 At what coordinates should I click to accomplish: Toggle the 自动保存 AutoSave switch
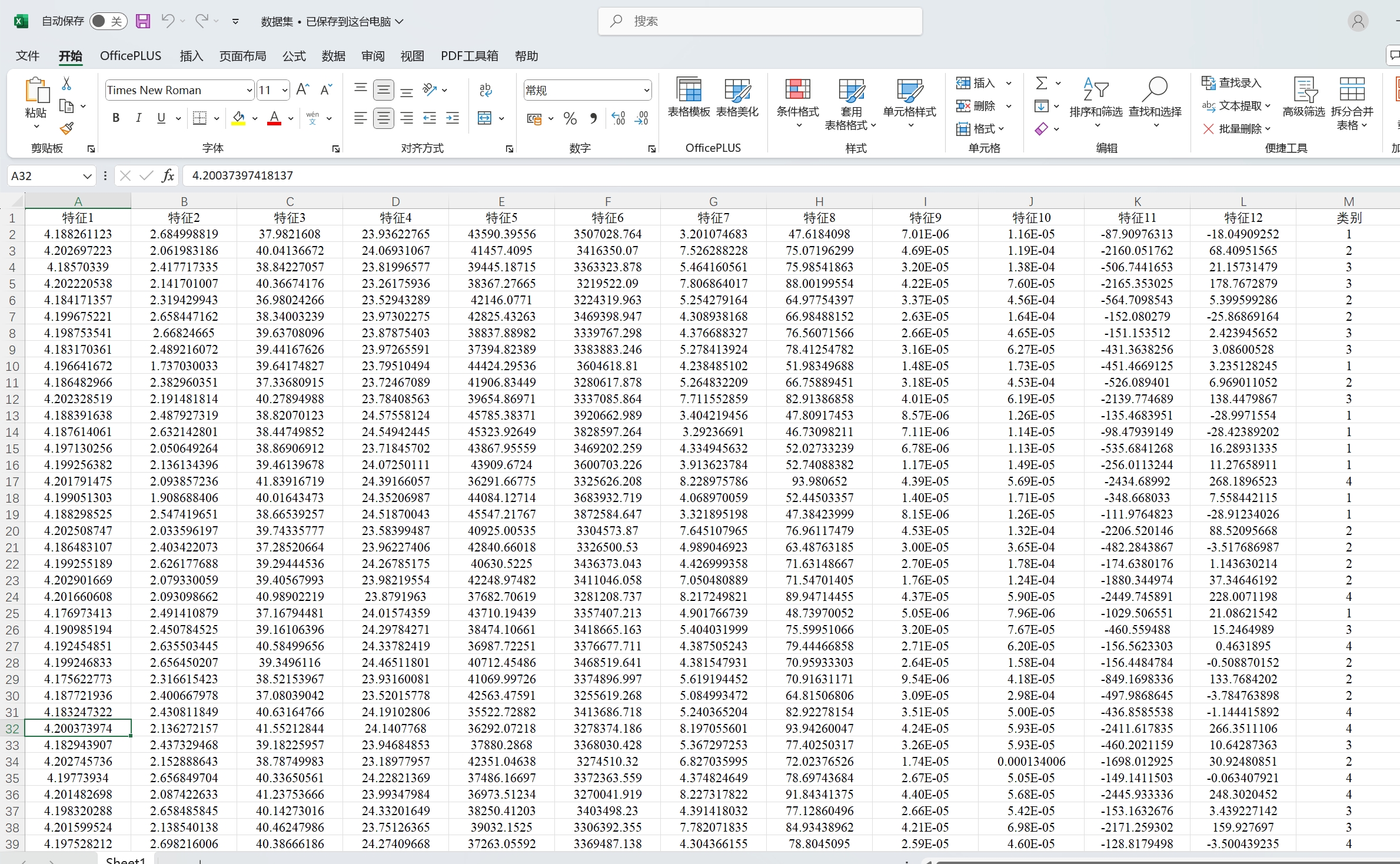108,22
